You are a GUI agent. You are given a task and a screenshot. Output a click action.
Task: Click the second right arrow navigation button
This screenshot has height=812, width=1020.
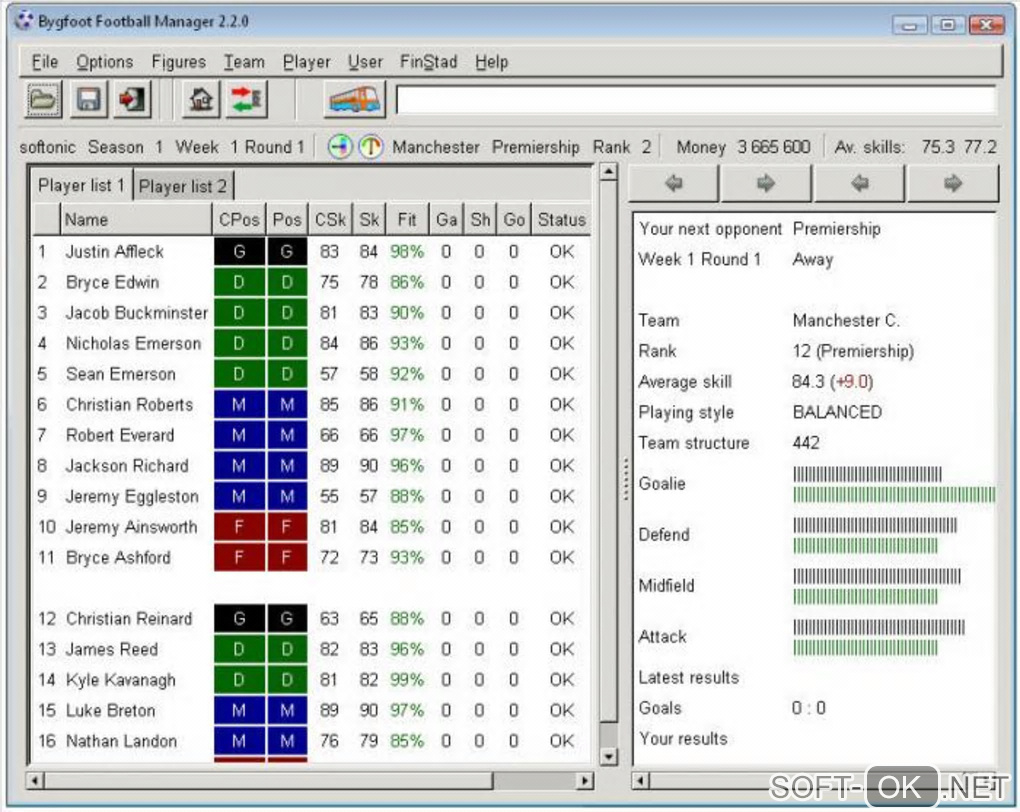coord(952,183)
